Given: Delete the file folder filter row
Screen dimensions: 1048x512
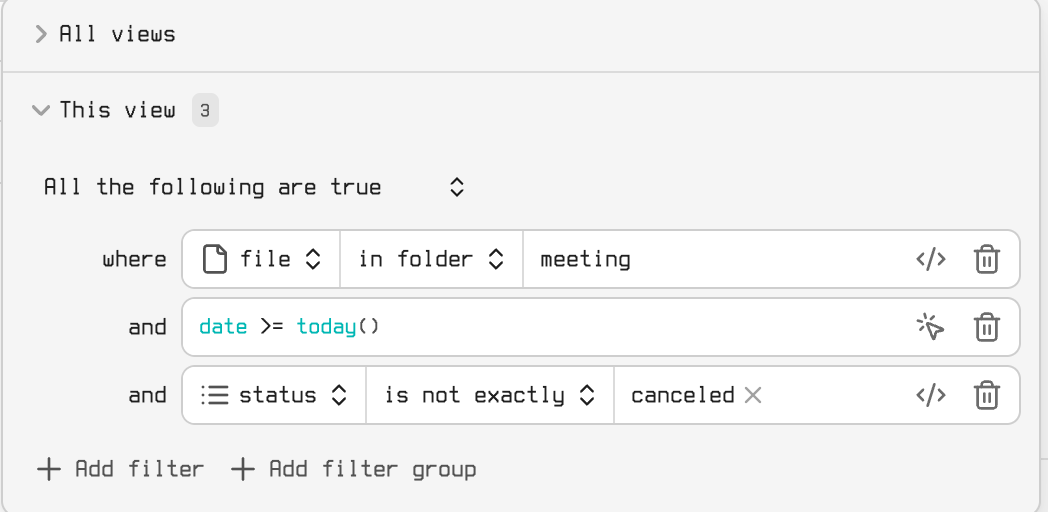Looking at the screenshot, I should pyautogui.click(x=986, y=260).
